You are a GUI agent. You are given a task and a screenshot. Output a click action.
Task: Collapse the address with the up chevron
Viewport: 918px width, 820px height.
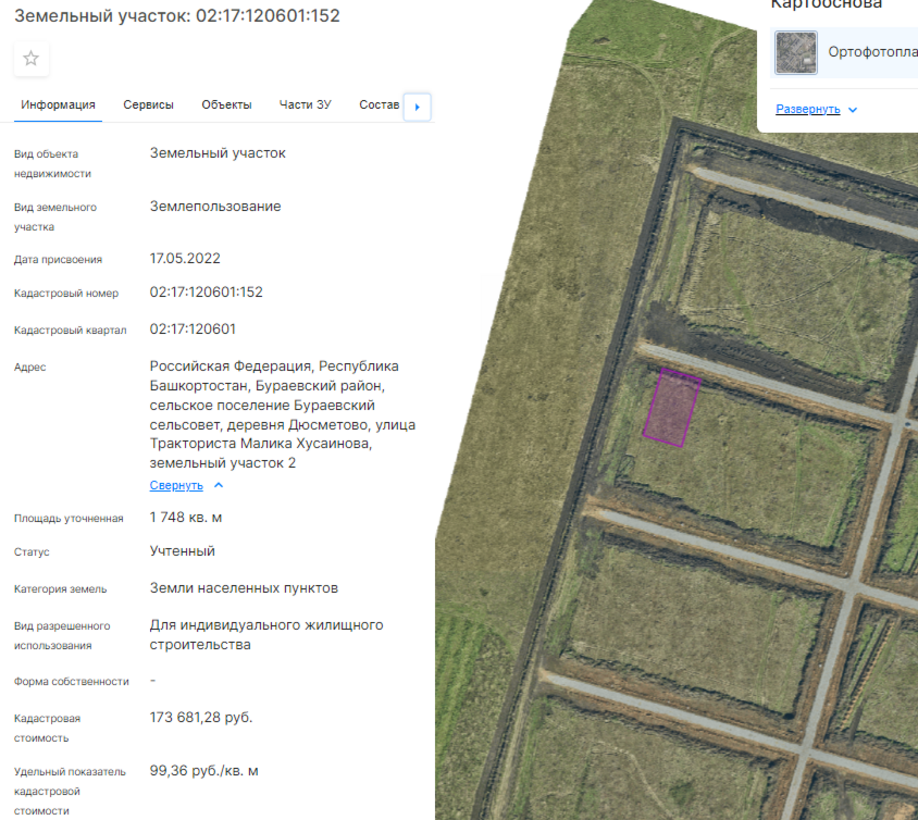click(x=219, y=486)
